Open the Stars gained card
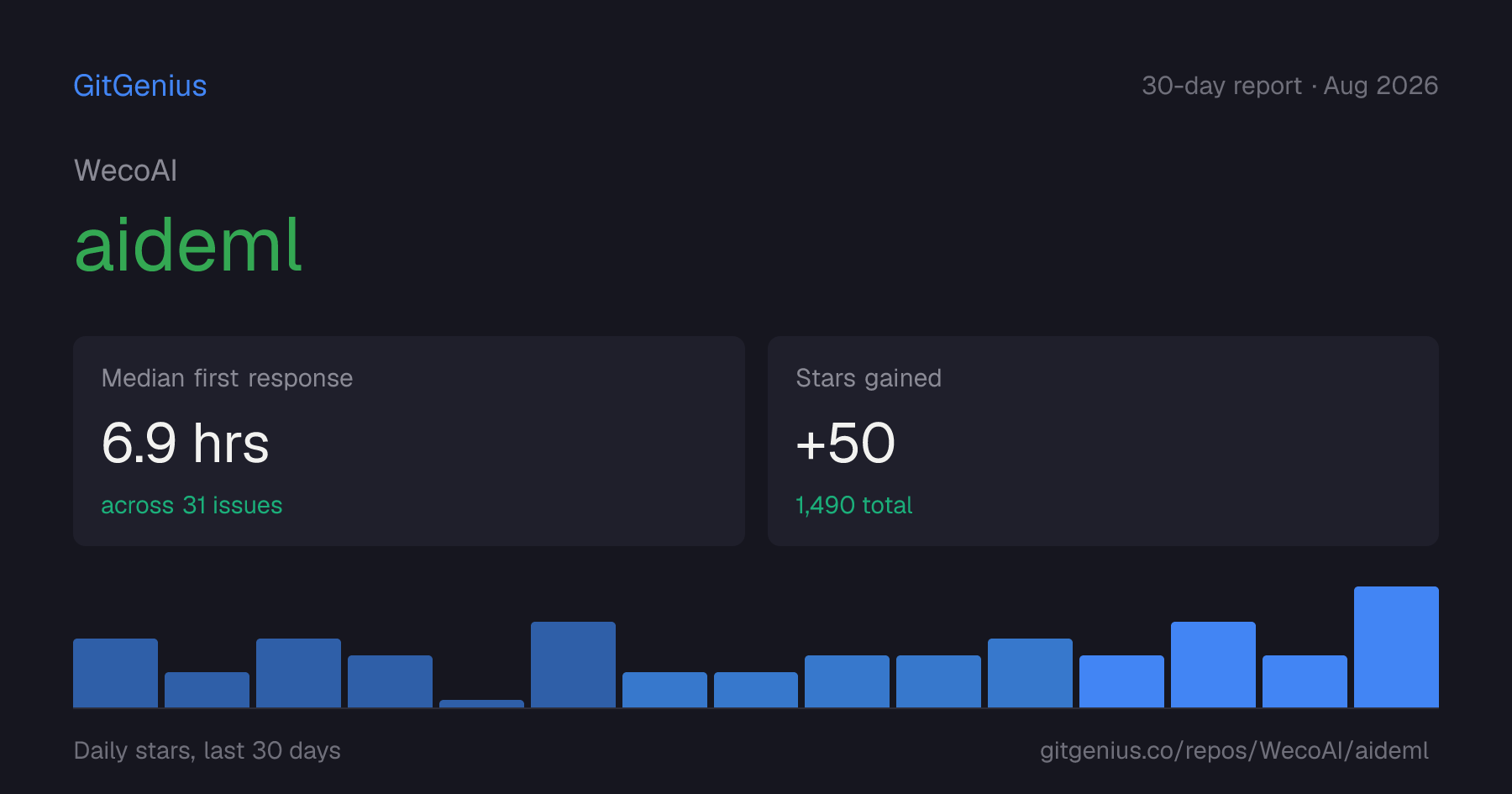The image size is (1512, 794). (x=1103, y=441)
